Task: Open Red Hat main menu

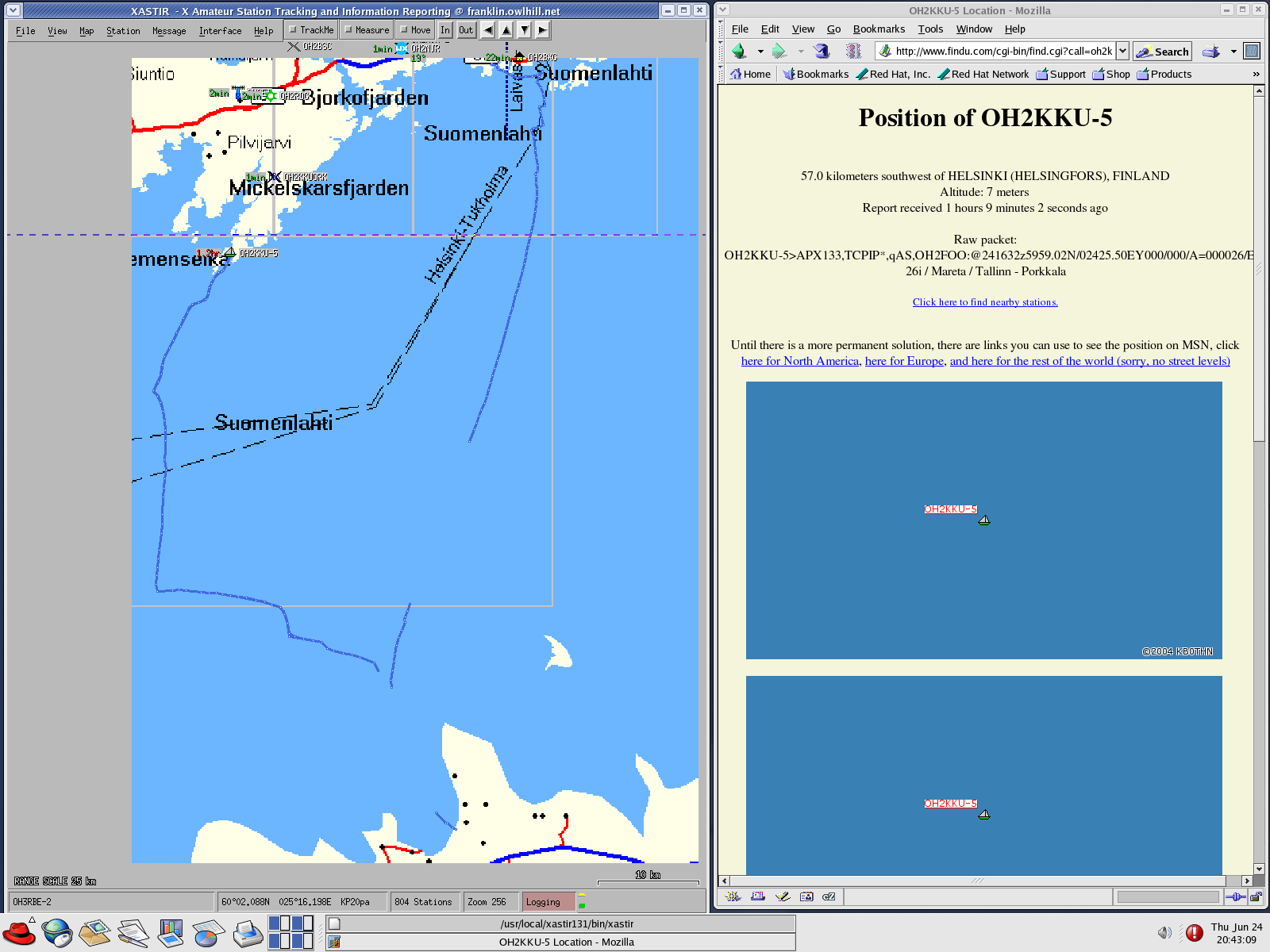Action: coord(20,931)
